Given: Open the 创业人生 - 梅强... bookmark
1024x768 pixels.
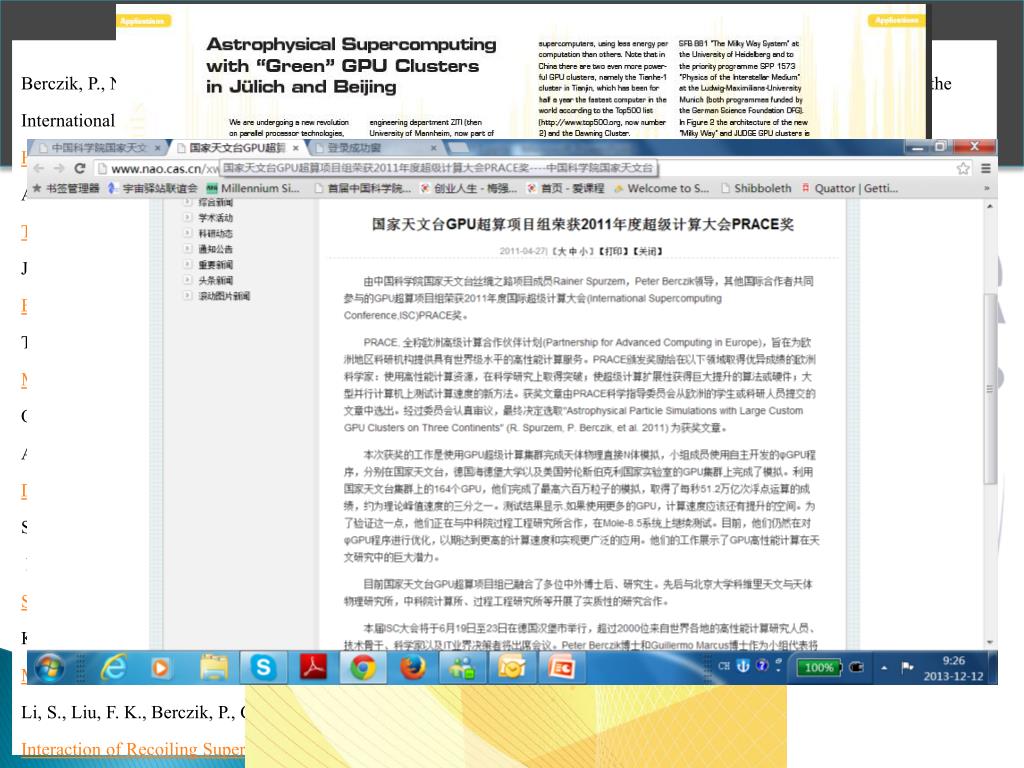Looking at the screenshot, I should point(469,188).
